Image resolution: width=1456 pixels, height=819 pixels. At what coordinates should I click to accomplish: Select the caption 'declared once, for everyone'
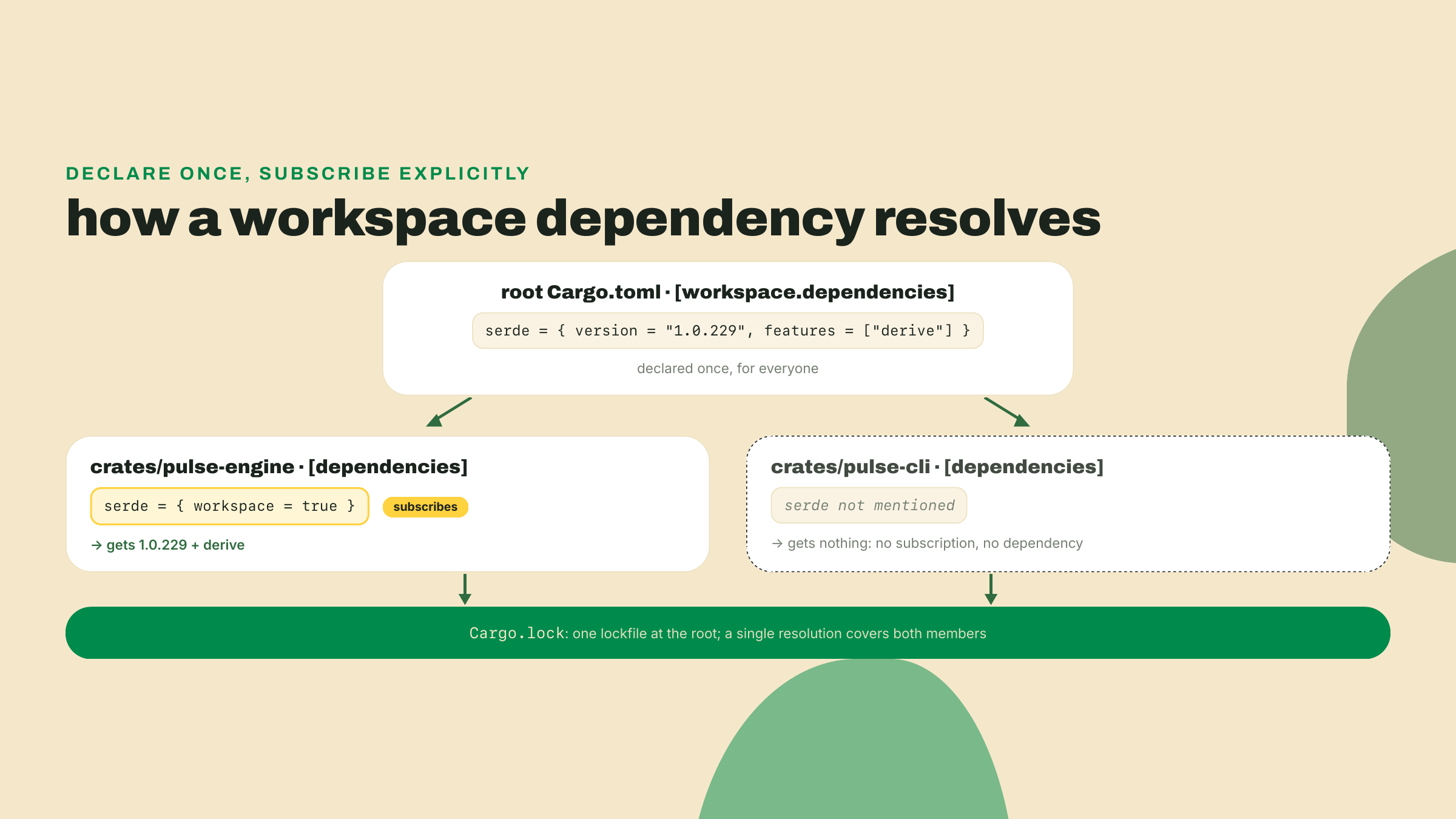727,368
